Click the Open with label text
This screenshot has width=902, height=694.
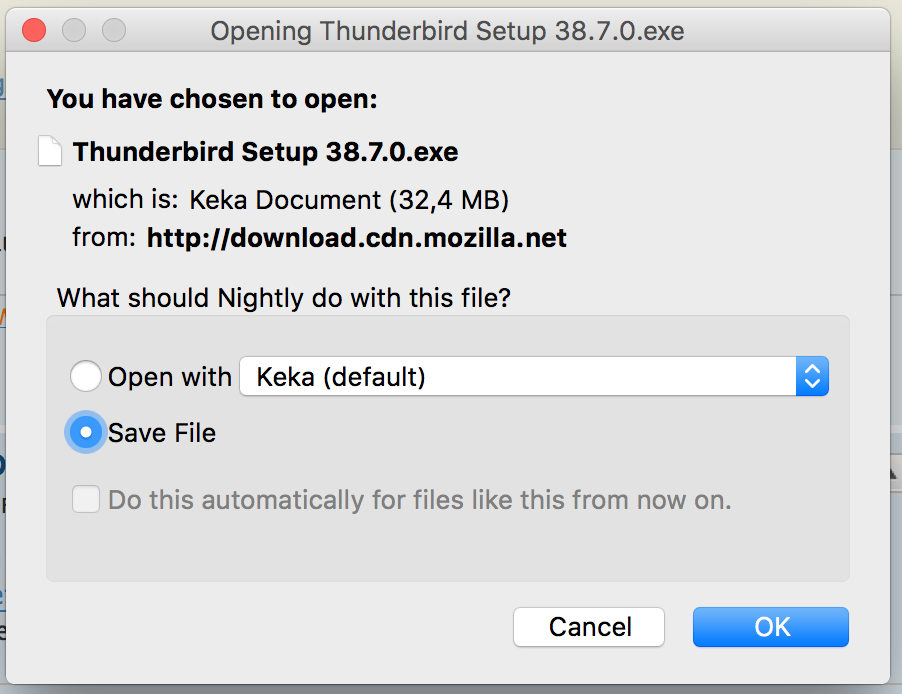pos(170,377)
